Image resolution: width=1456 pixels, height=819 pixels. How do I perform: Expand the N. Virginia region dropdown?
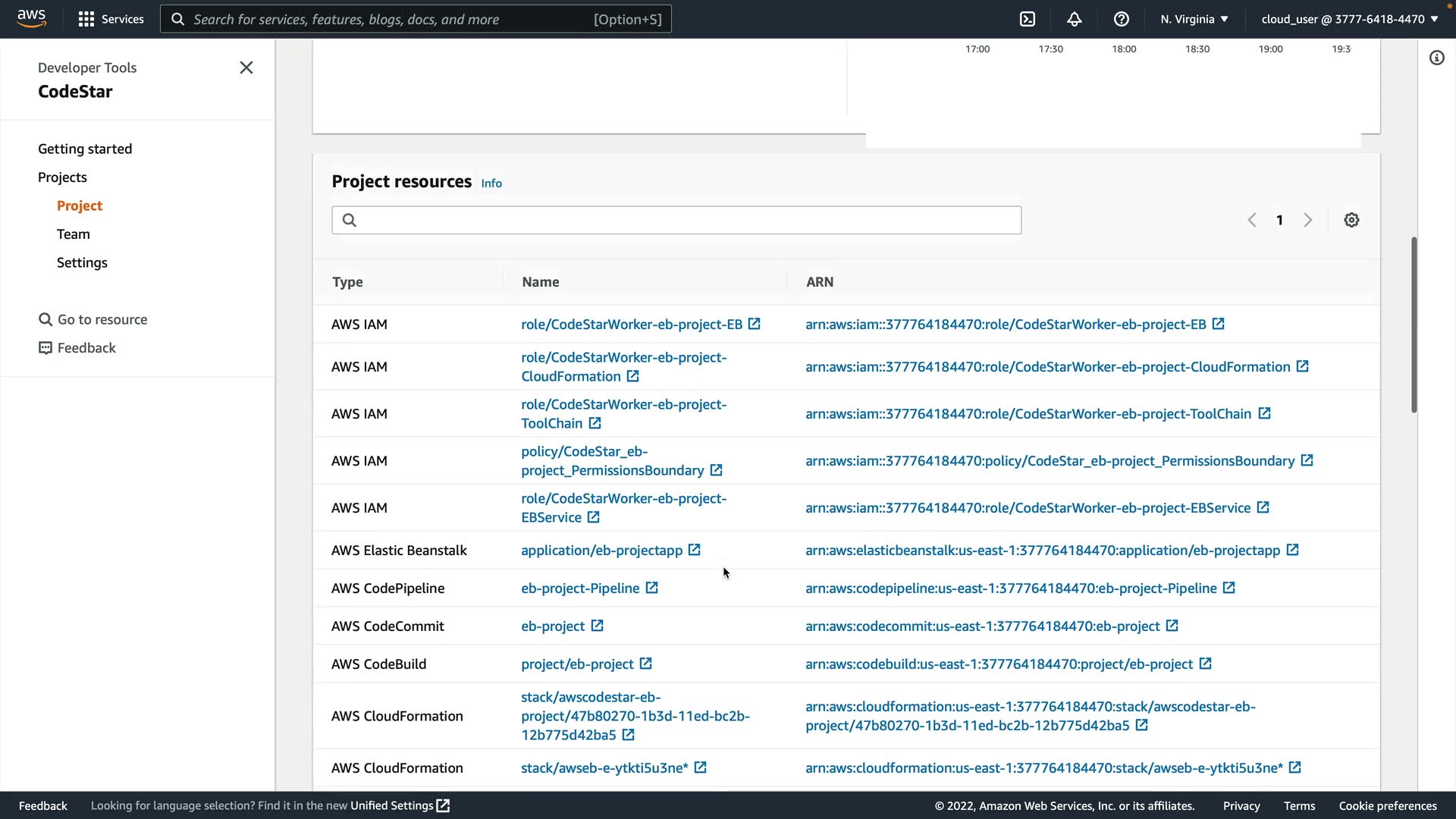(1194, 19)
